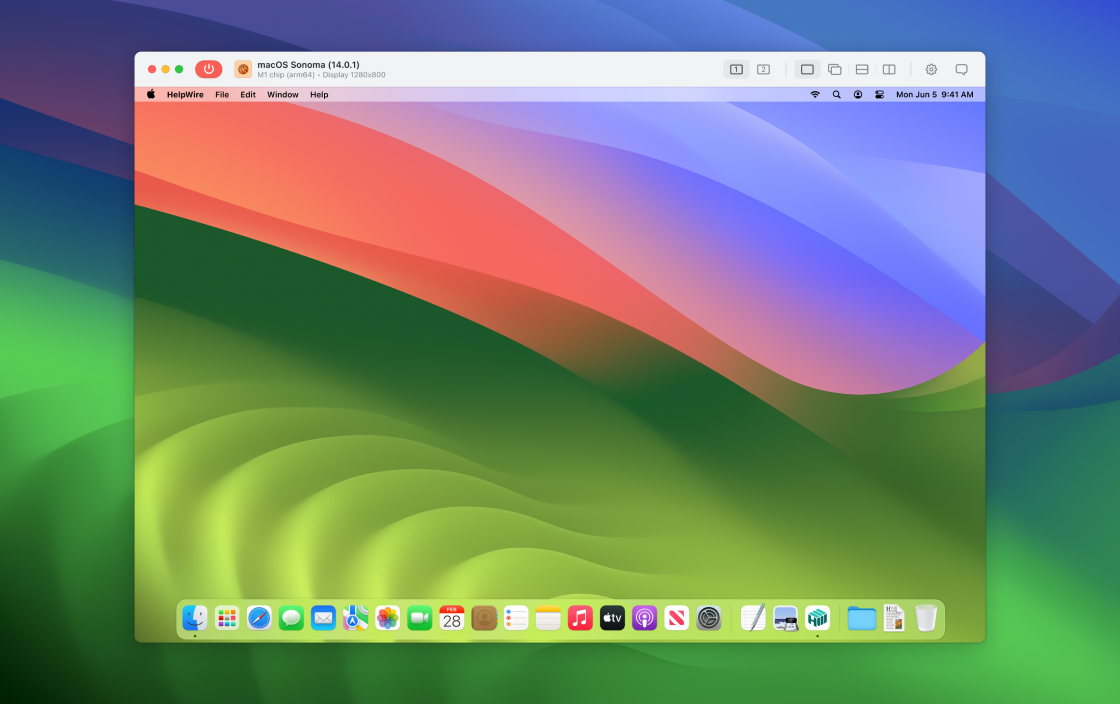Open the document stack in the dock
Image resolution: width=1120 pixels, height=704 pixels.
[894, 618]
